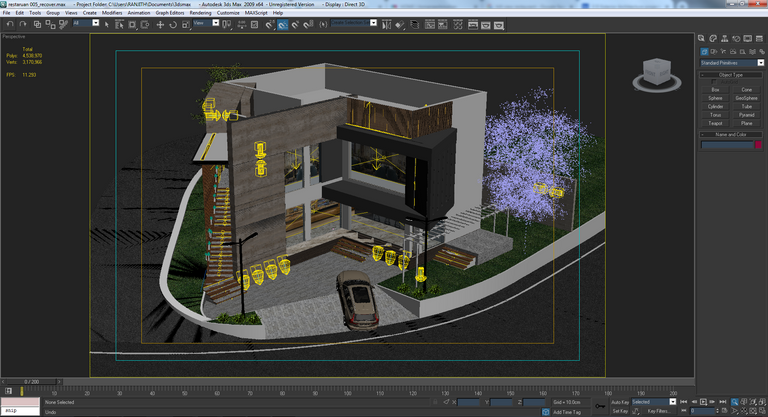Screen dimensions: 768x417
Task: Toggle Auto Key animation mode
Action: pyautogui.click(x=620, y=402)
